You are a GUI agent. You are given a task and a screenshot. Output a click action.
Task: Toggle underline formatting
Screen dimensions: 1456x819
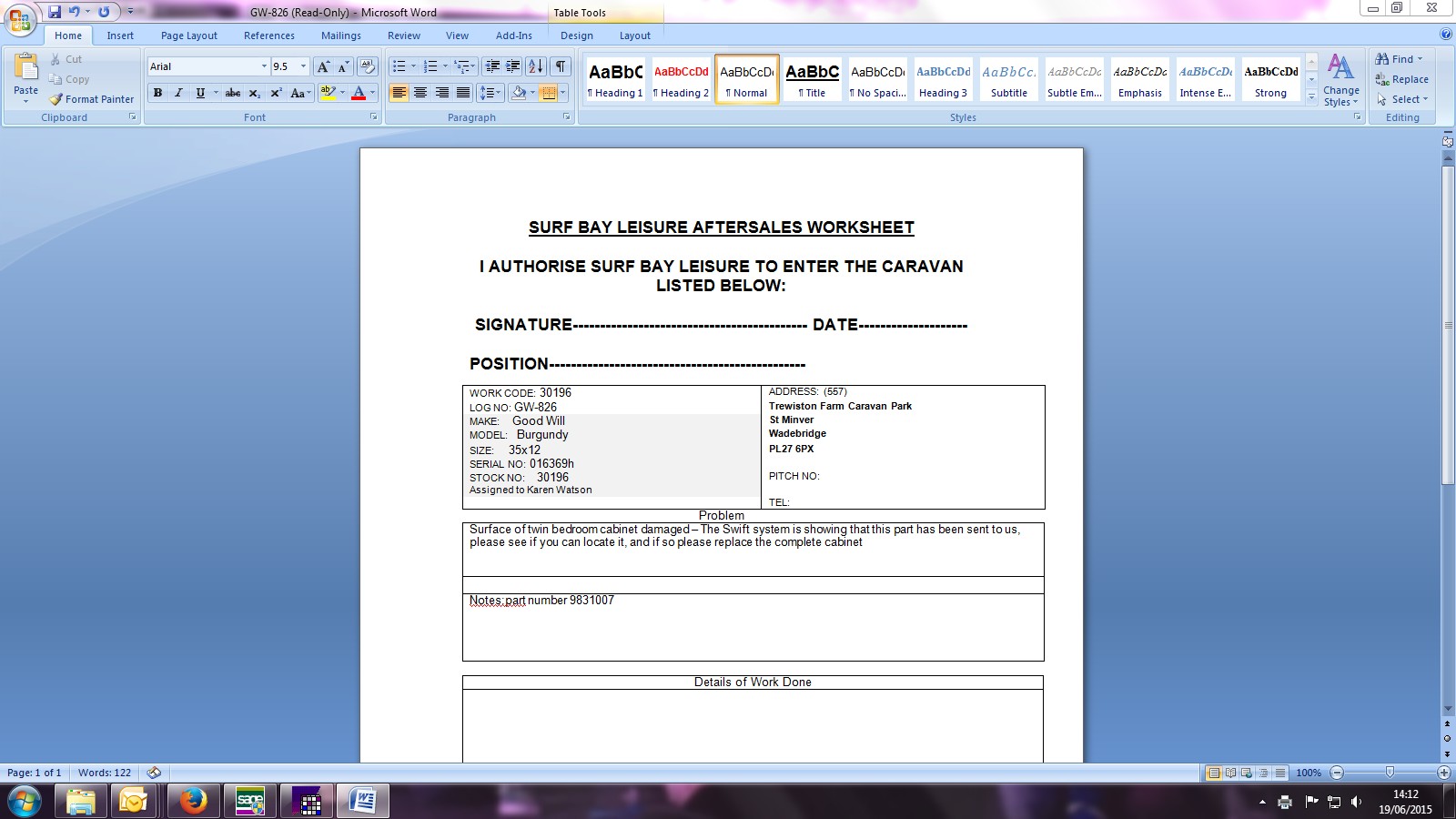(200, 93)
